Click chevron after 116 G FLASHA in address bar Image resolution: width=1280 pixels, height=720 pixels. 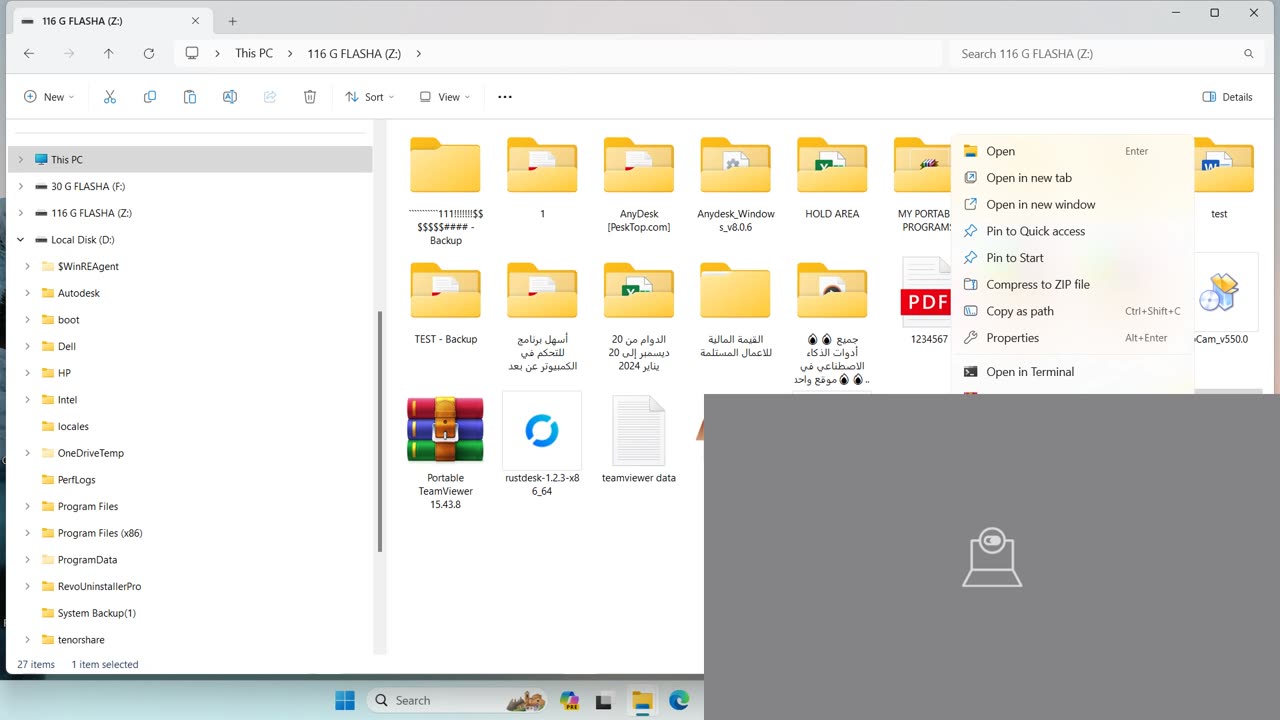418,54
